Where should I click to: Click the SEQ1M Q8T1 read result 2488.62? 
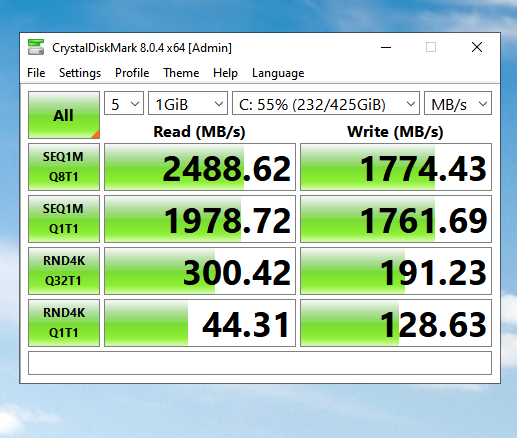click(200, 167)
